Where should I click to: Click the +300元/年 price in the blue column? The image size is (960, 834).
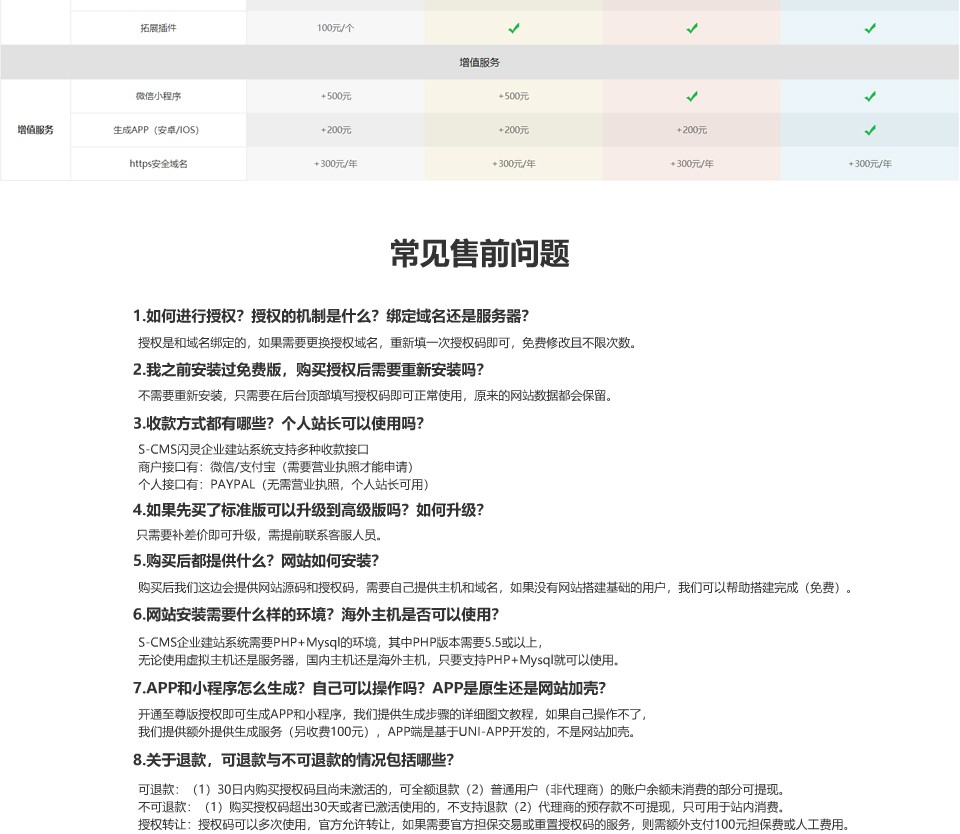[870, 164]
